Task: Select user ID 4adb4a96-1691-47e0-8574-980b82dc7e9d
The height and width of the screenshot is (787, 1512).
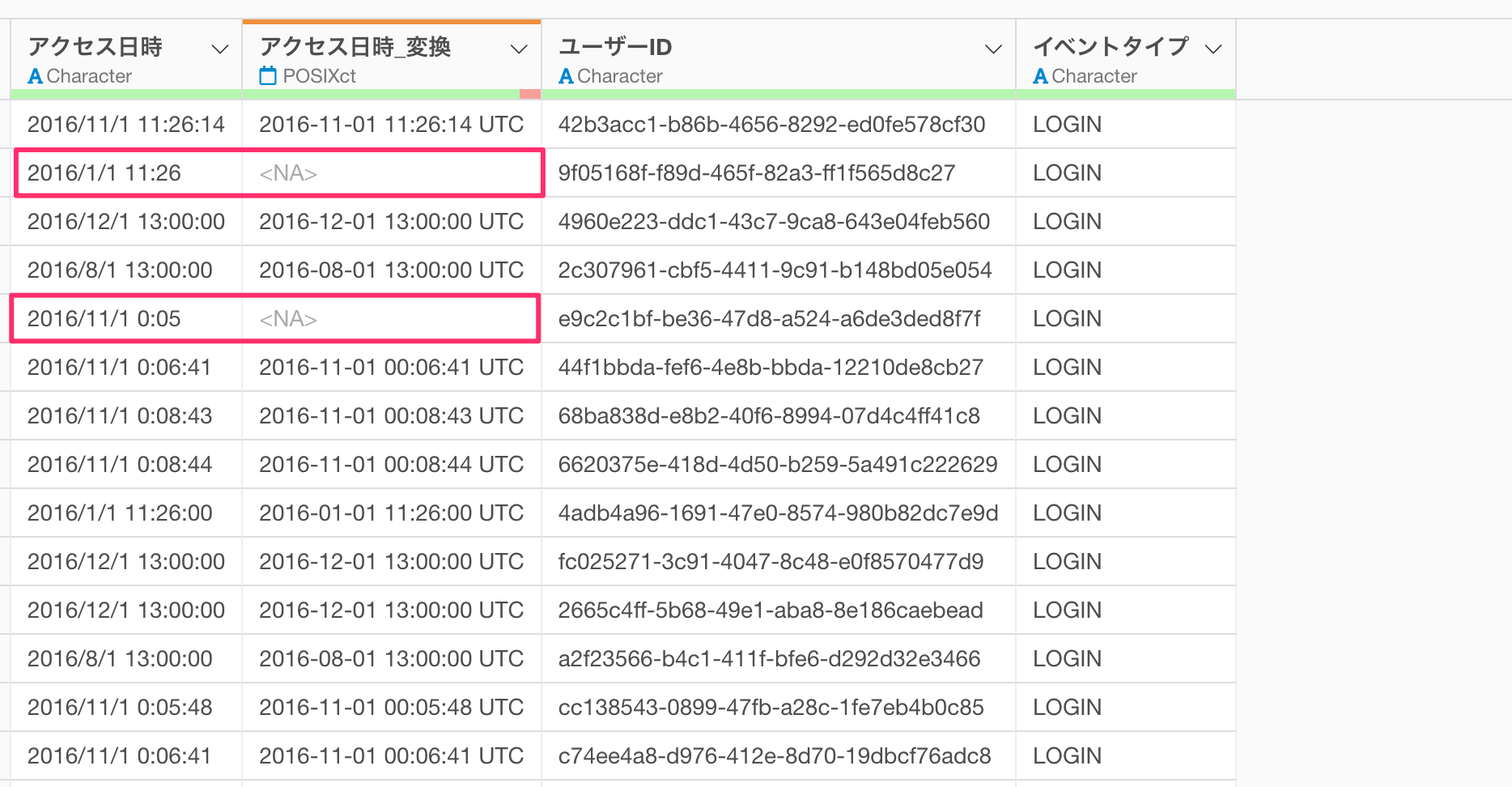Action: click(x=779, y=513)
